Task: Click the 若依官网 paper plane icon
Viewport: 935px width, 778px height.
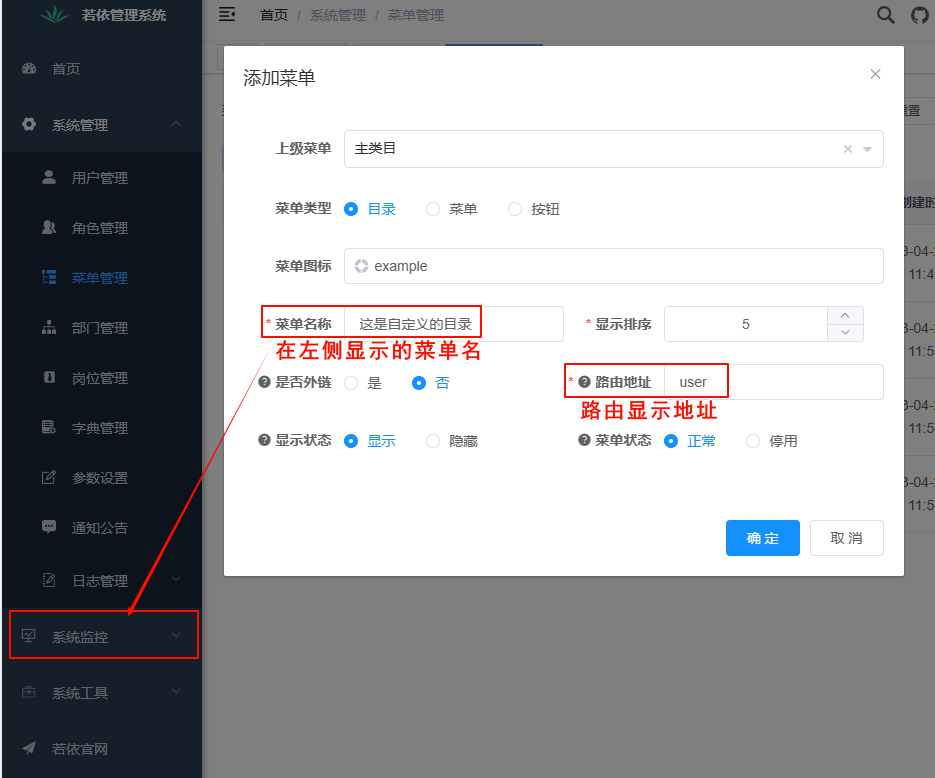Action: 29,748
